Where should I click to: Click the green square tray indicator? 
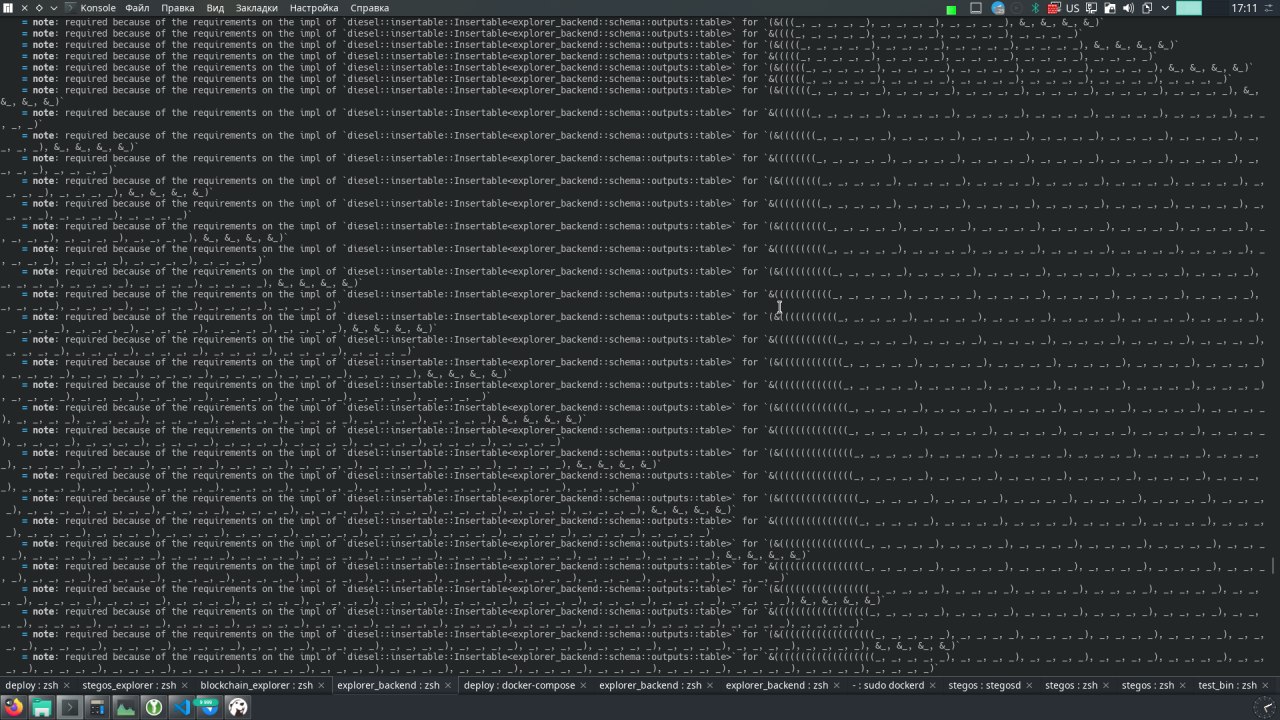click(951, 10)
